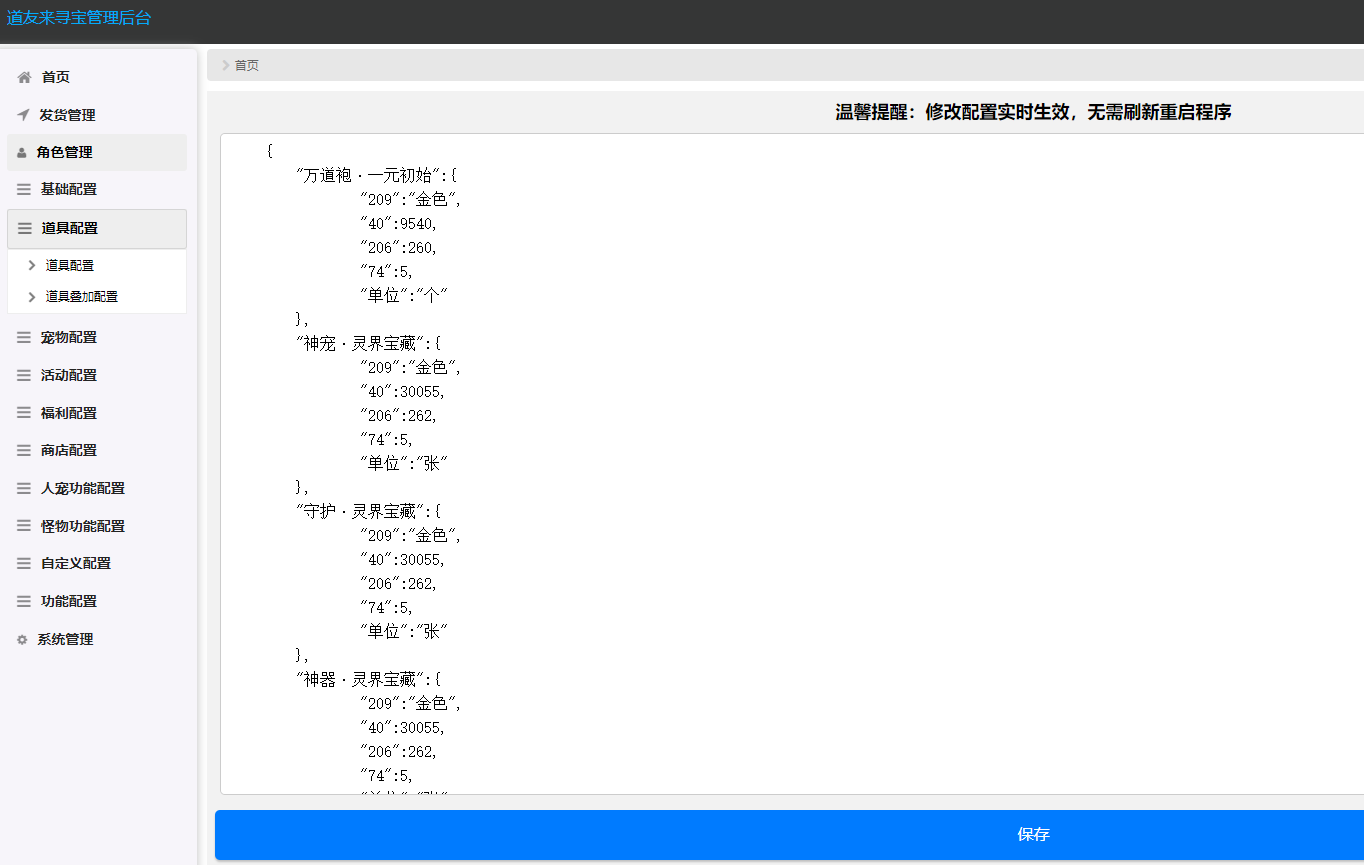The height and width of the screenshot is (865, 1364).
Task: Open the 道具配置 submenu item
Action: (70, 266)
